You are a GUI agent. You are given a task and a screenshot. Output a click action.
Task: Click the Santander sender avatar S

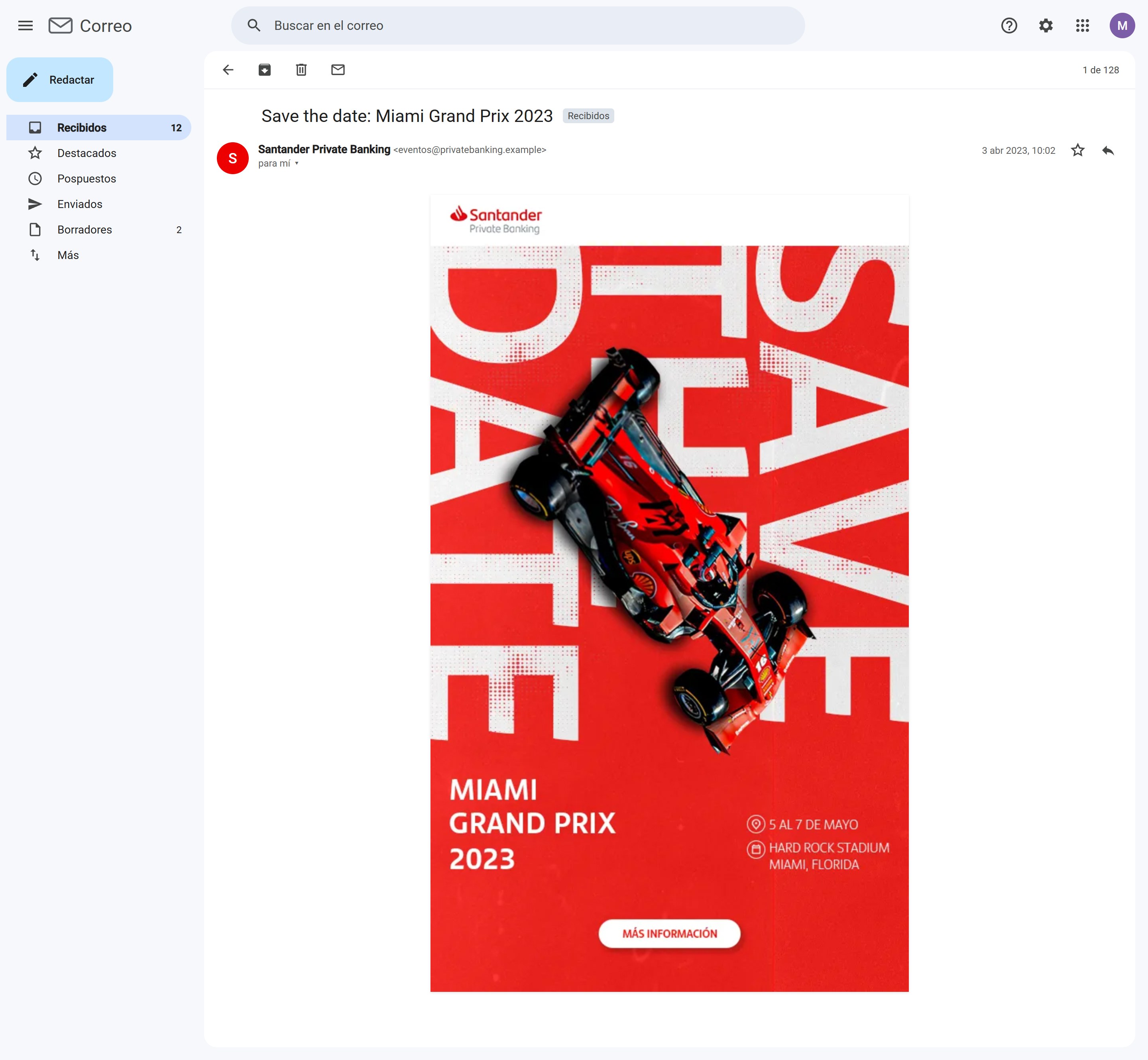coord(232,158)
